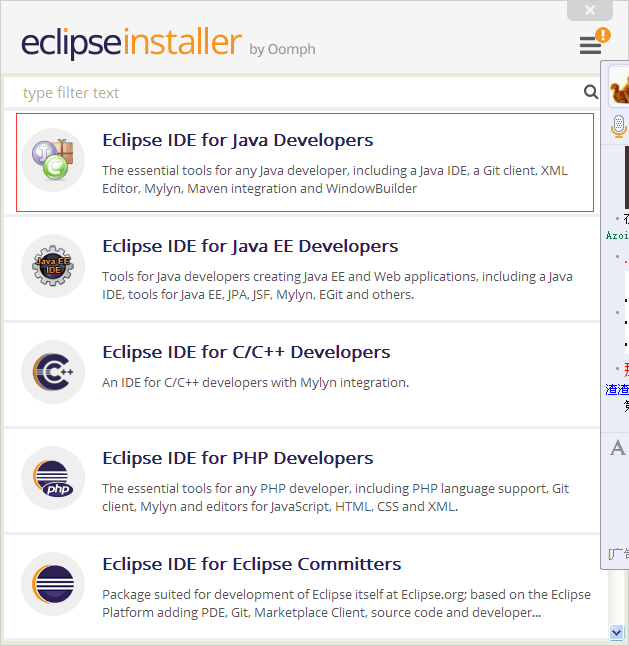Screen dimensions: 629x646
Task: Click the Eclipse Committers package icon
Action: [x=53, y=584]
